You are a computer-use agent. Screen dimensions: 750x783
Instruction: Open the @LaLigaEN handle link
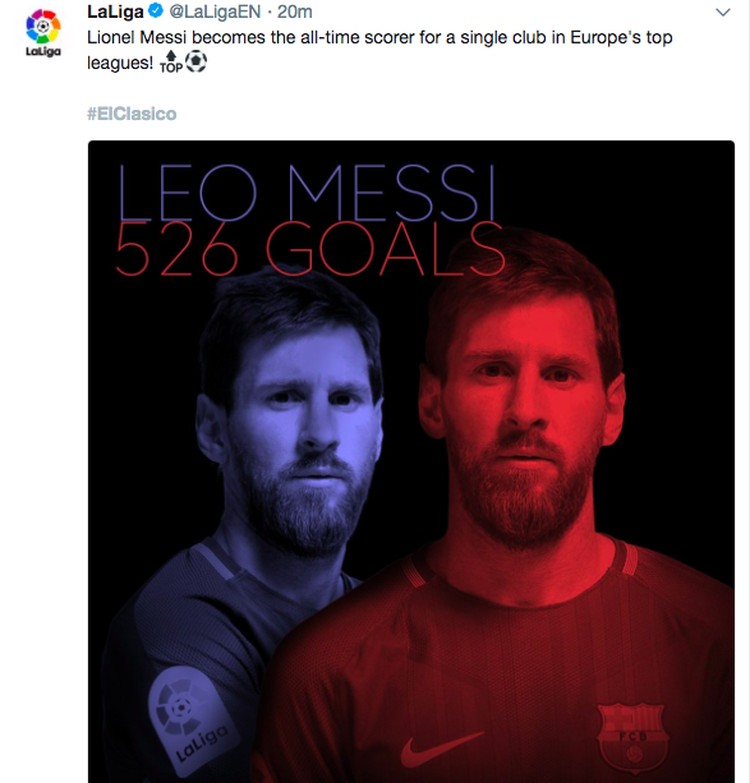(215, 12)
